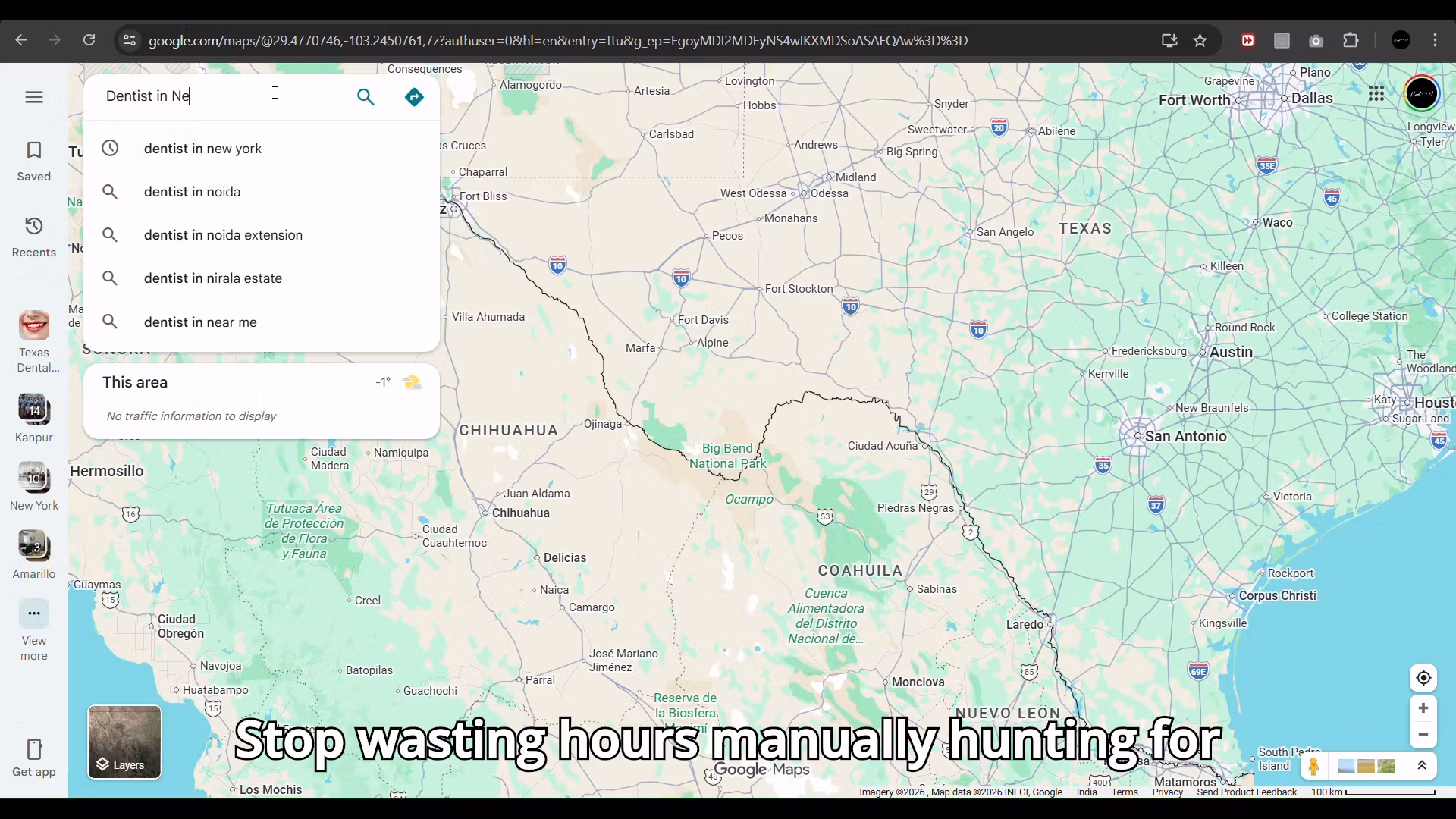
Task: Zoom out the map with the minus button
Action: point(1423,735)
